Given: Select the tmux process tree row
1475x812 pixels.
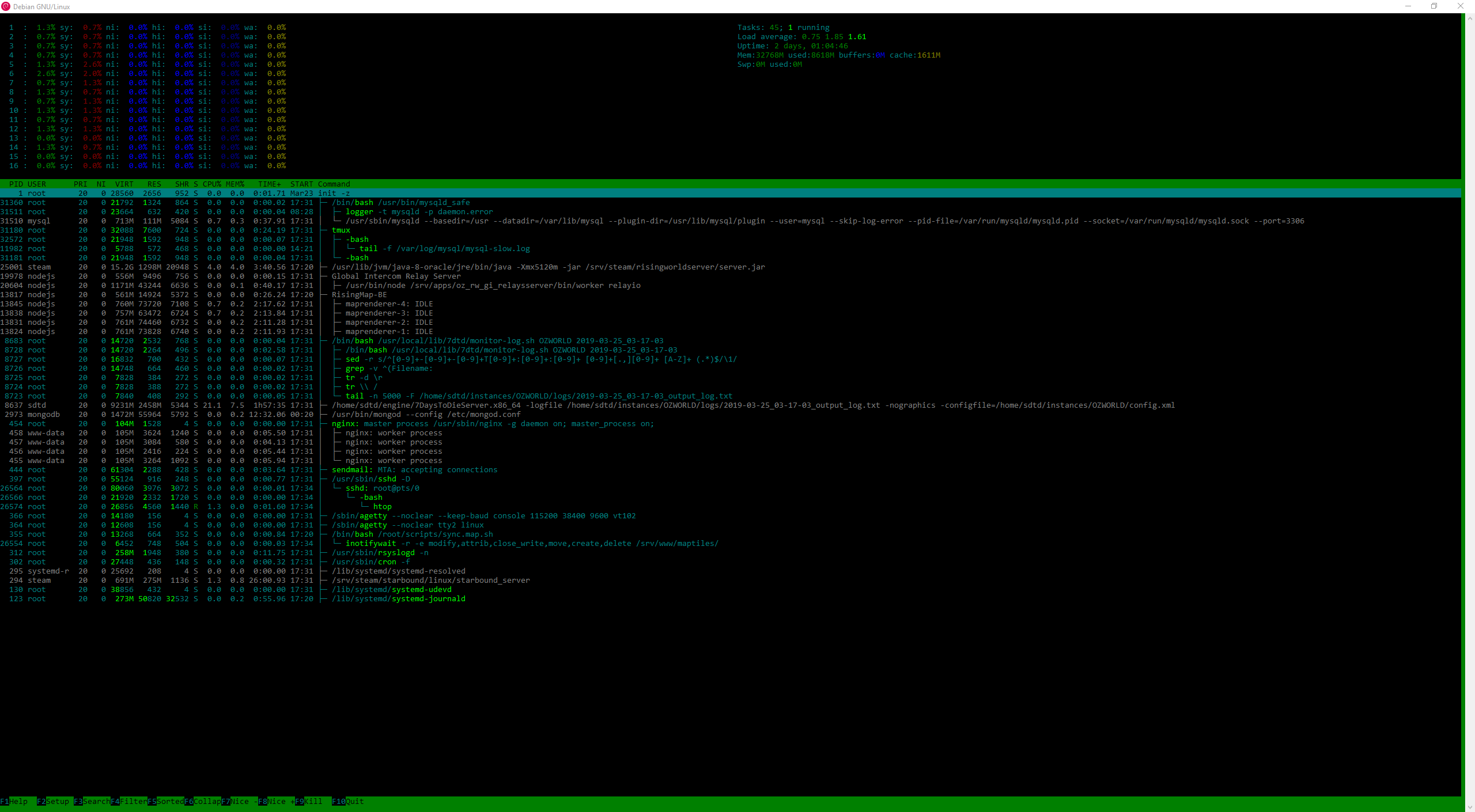Looking at the screenshot, I should (341, 230).
